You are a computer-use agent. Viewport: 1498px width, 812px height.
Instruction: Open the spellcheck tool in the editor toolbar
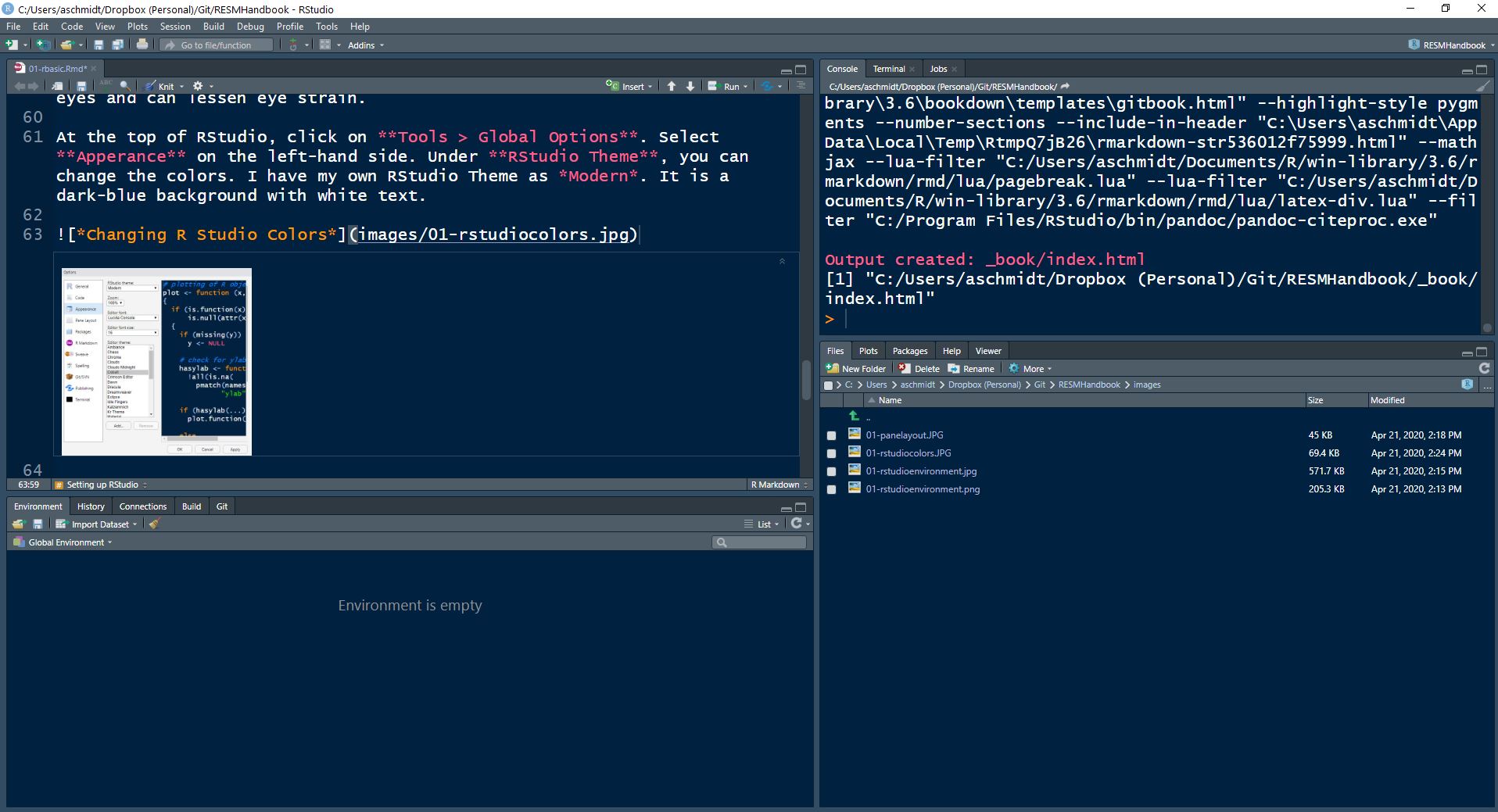coord(106,84)
